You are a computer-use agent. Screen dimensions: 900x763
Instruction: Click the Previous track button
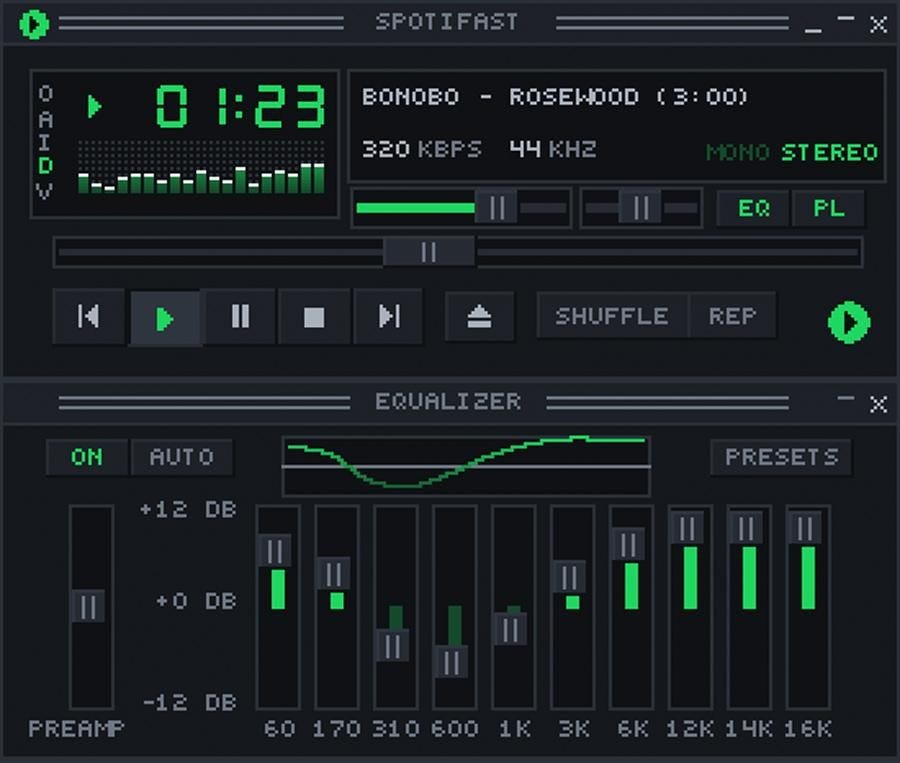click(x=88, y=316)
